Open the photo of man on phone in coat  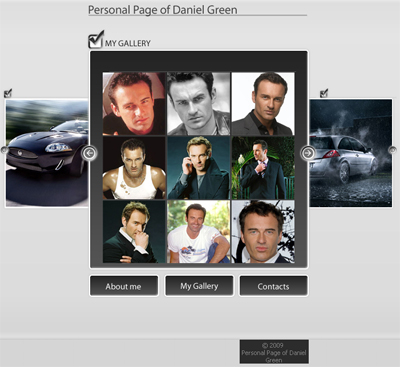coord(199,168)
